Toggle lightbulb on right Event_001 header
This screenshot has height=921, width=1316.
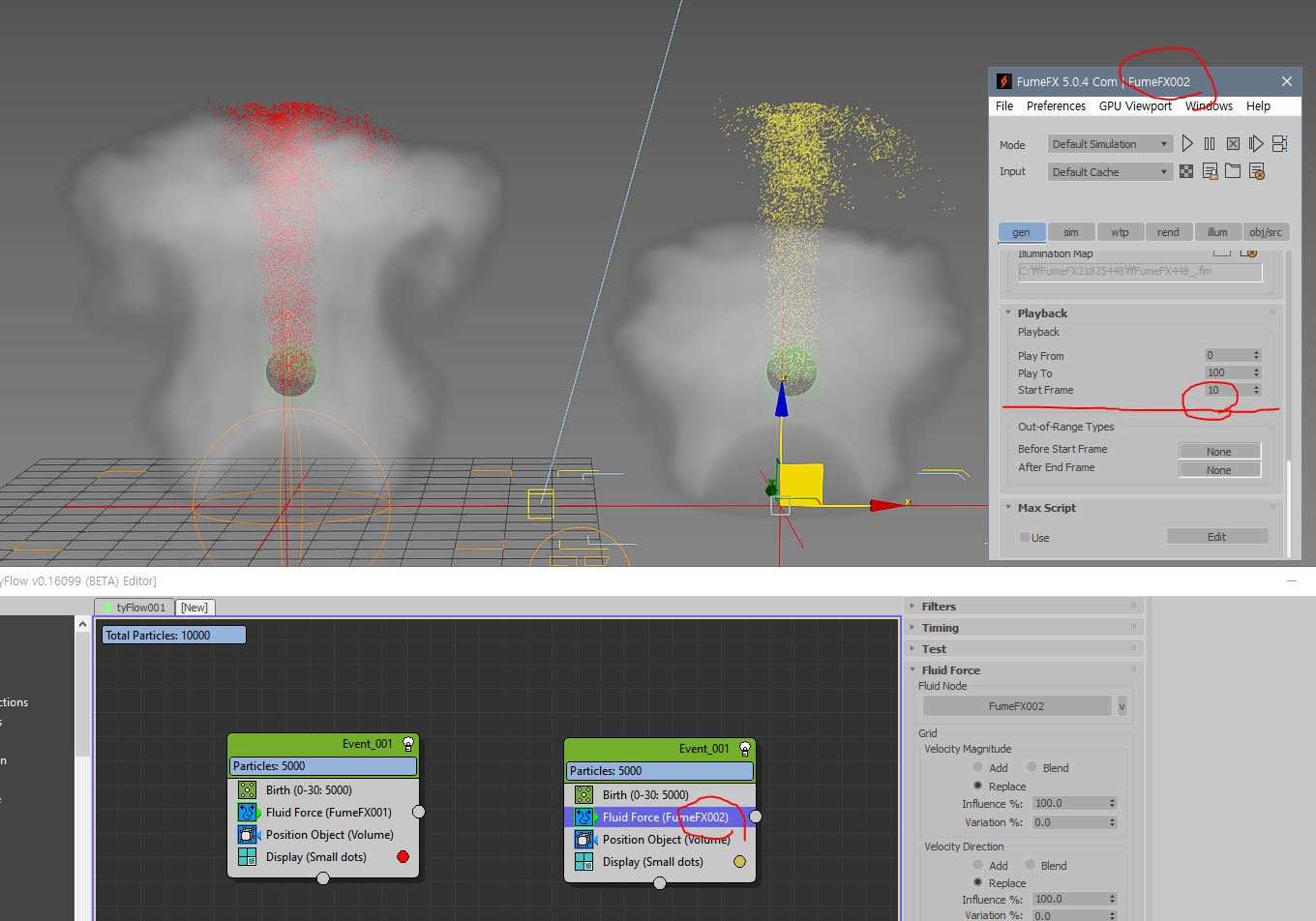(745, 749)
